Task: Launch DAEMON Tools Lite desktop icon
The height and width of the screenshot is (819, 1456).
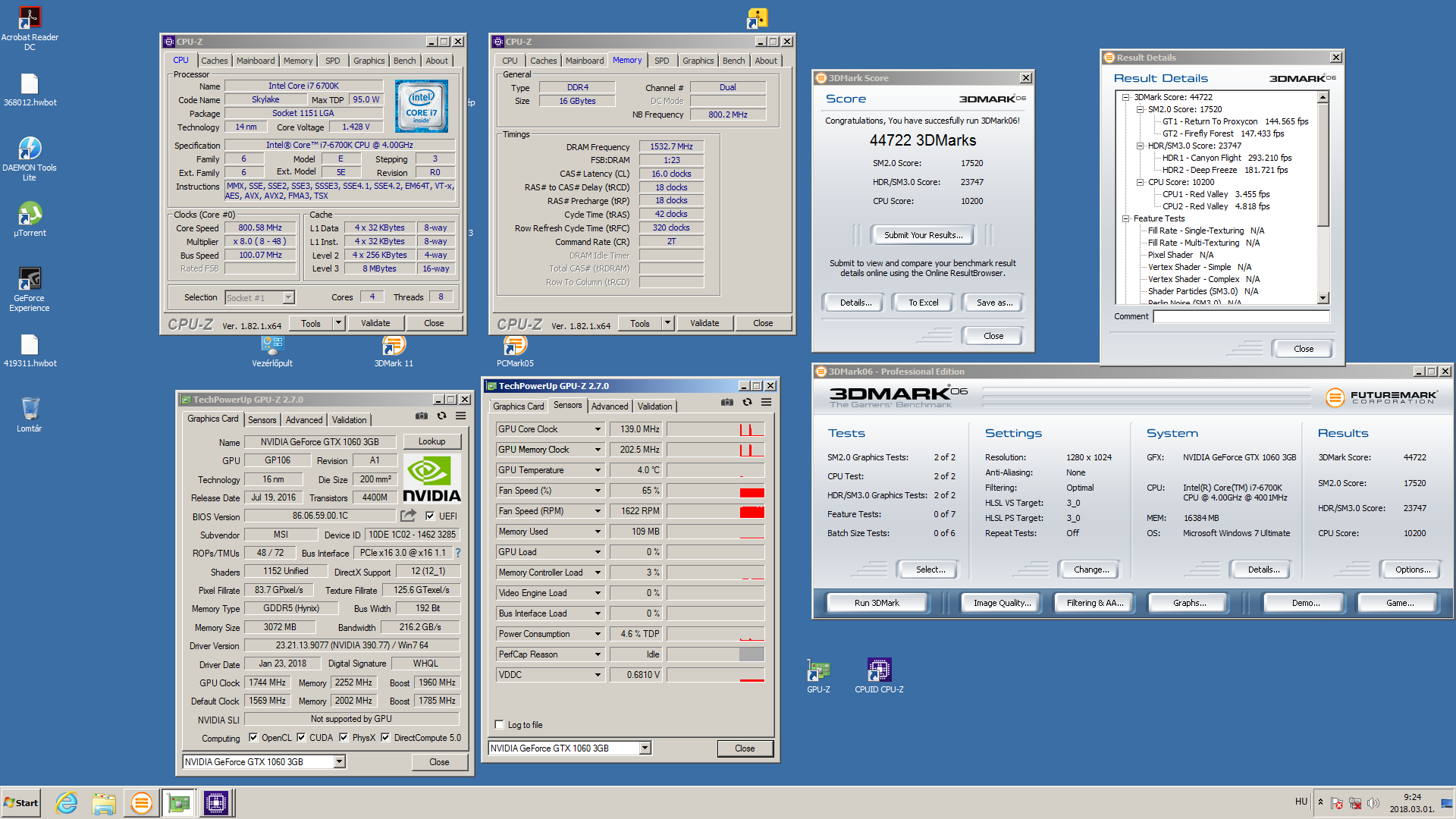Action: coord(30,159)
